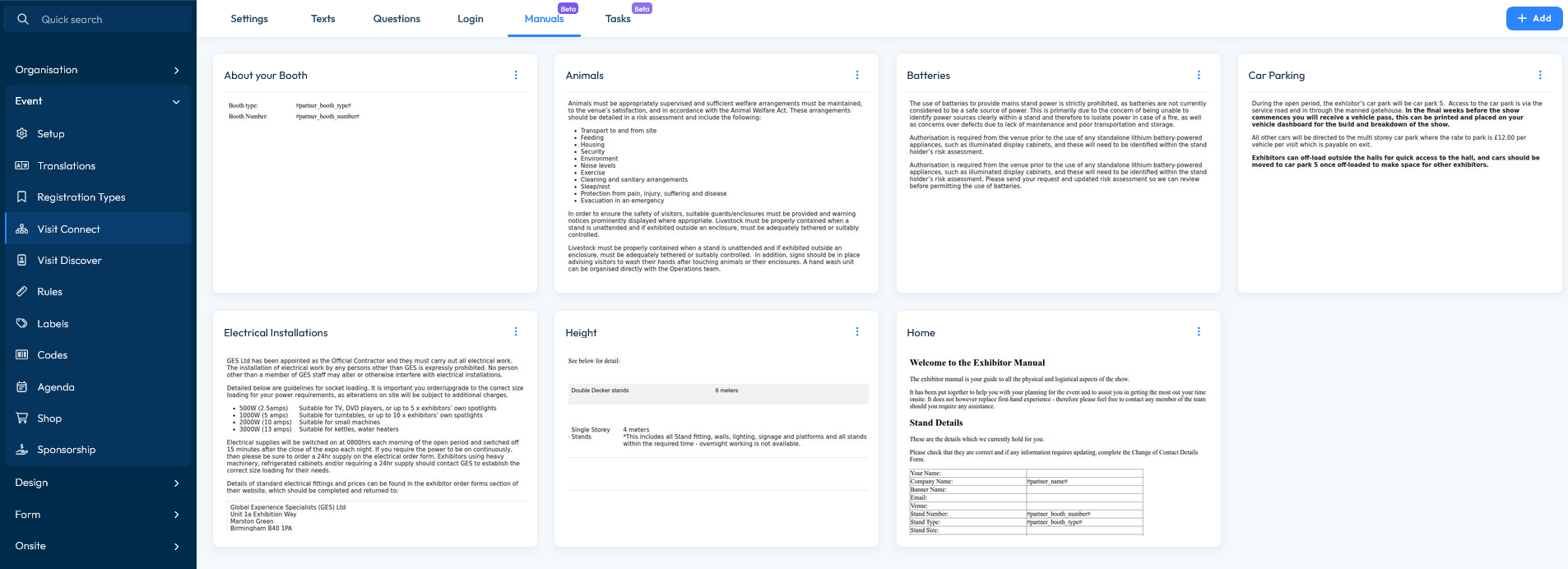Image resolution: width=1568 pixels, height=569 pixels.
Task: Open About your Booth options menu
Action: [516, 75]
